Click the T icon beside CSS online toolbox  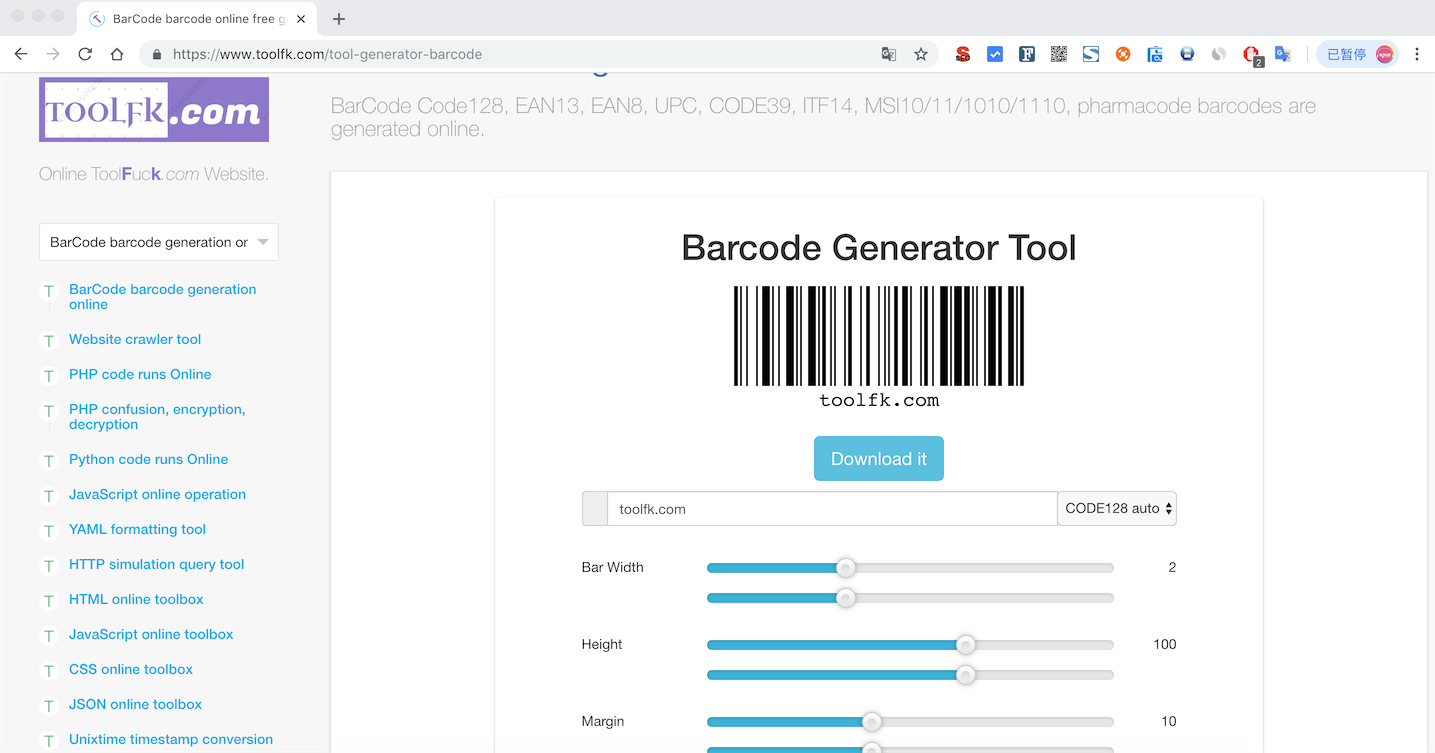(48, 670)
